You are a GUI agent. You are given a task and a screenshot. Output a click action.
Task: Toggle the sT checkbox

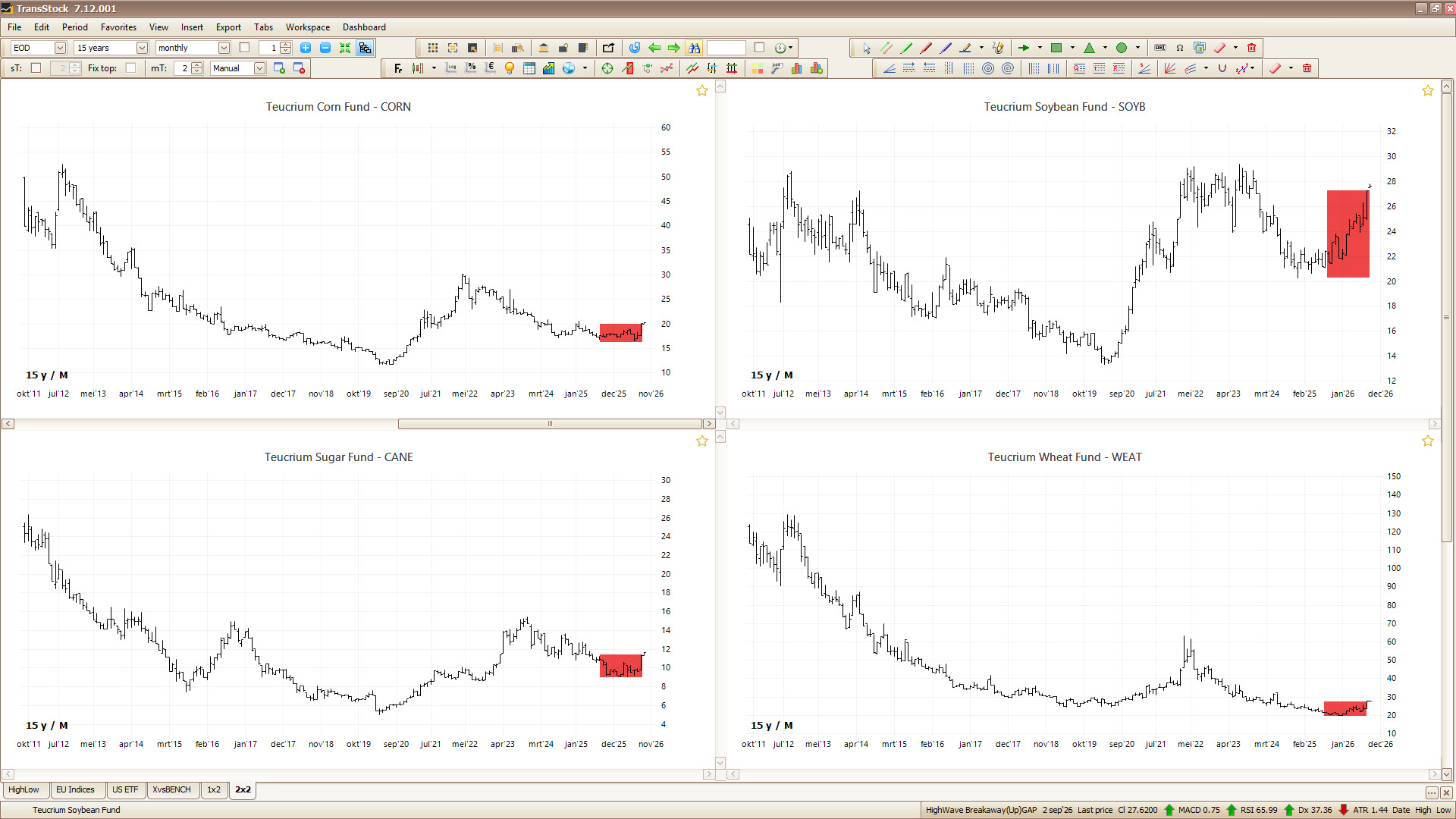pos(36,68)
